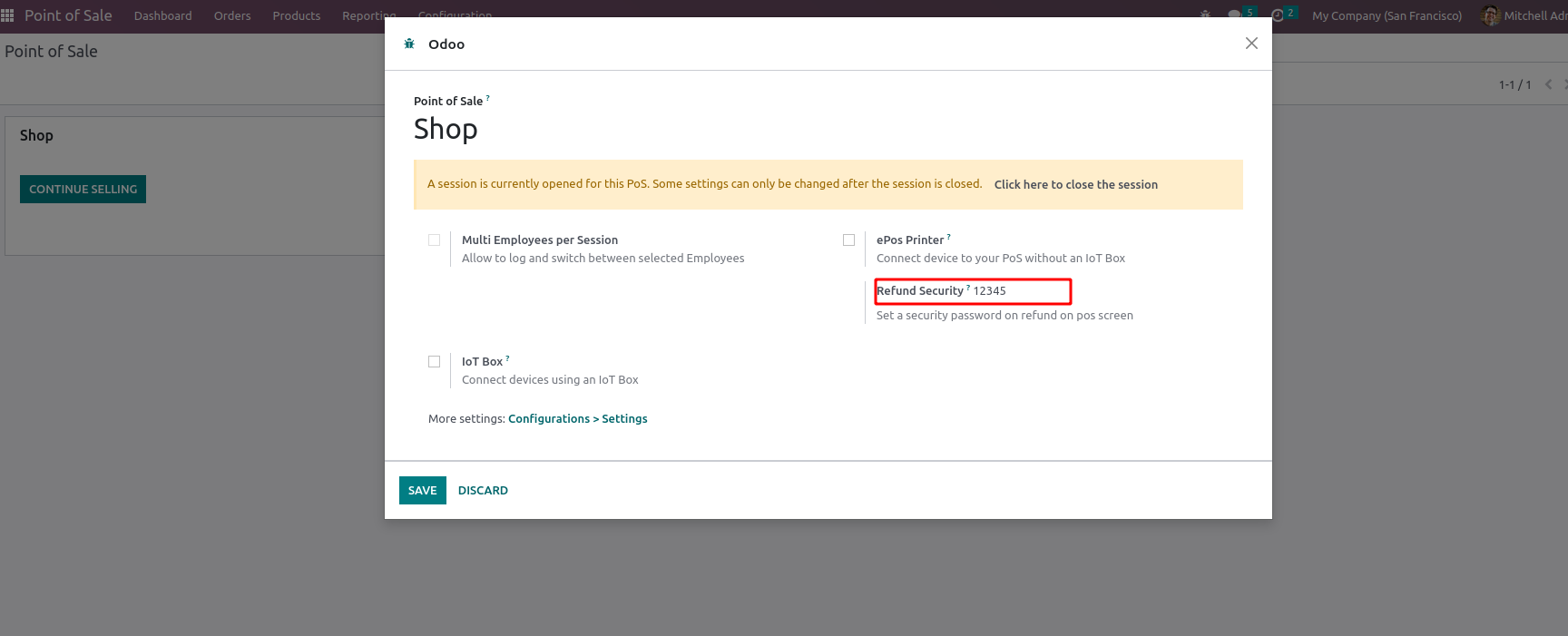Click the IoT Box help tooltip mark
1568x636 pixels.
(508, 358)
